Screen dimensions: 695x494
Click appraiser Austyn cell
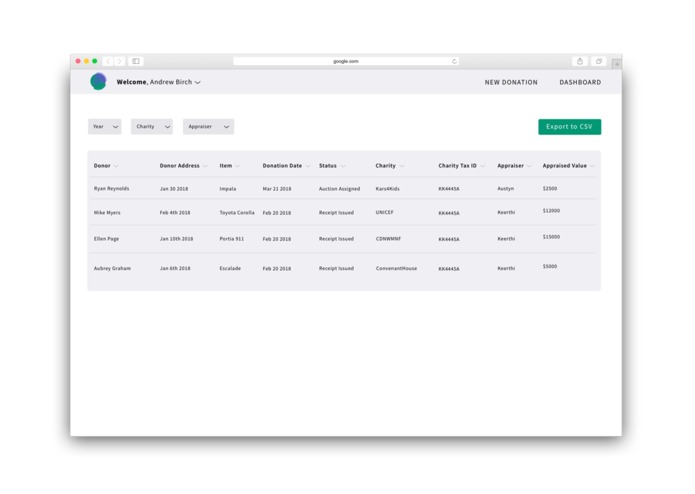coord(506,189)
